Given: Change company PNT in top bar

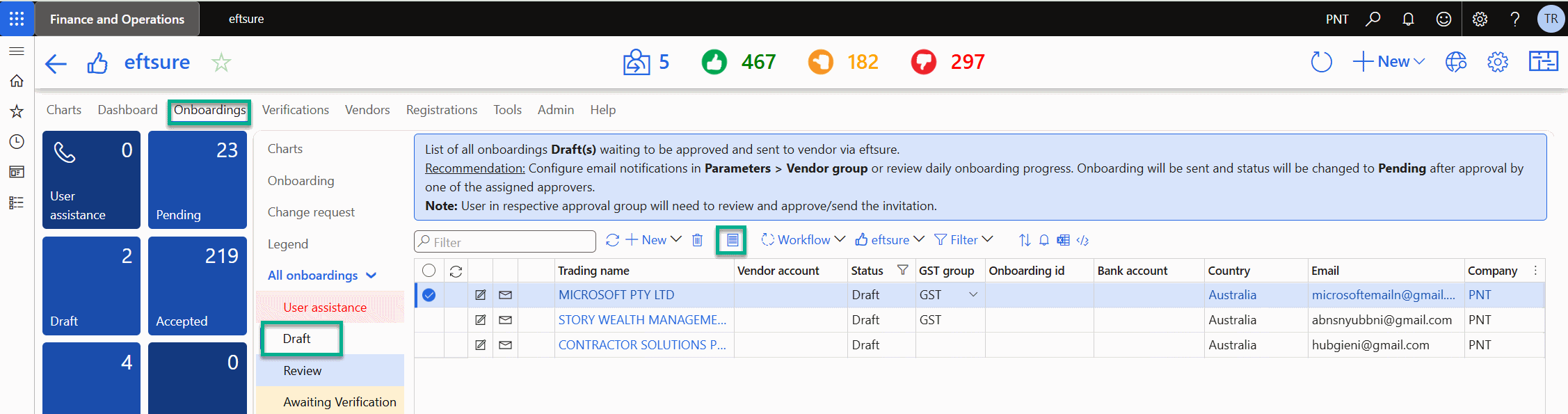Looking at the screenshot, I should tap(1336, 19).
